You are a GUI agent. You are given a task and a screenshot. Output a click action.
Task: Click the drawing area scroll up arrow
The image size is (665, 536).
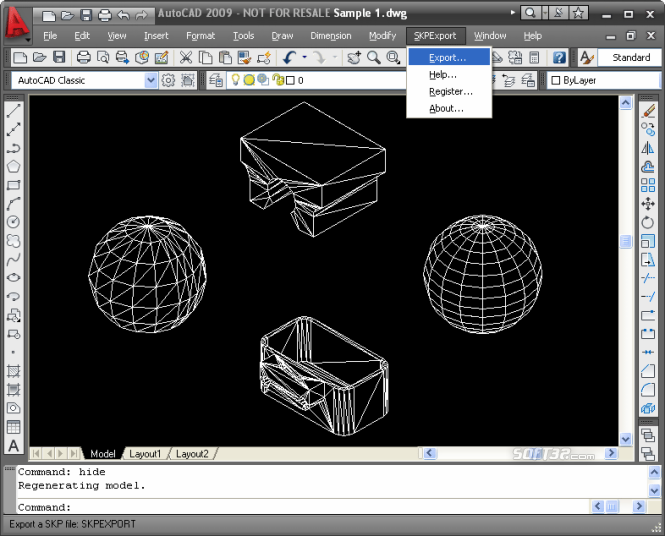(626, 103)
